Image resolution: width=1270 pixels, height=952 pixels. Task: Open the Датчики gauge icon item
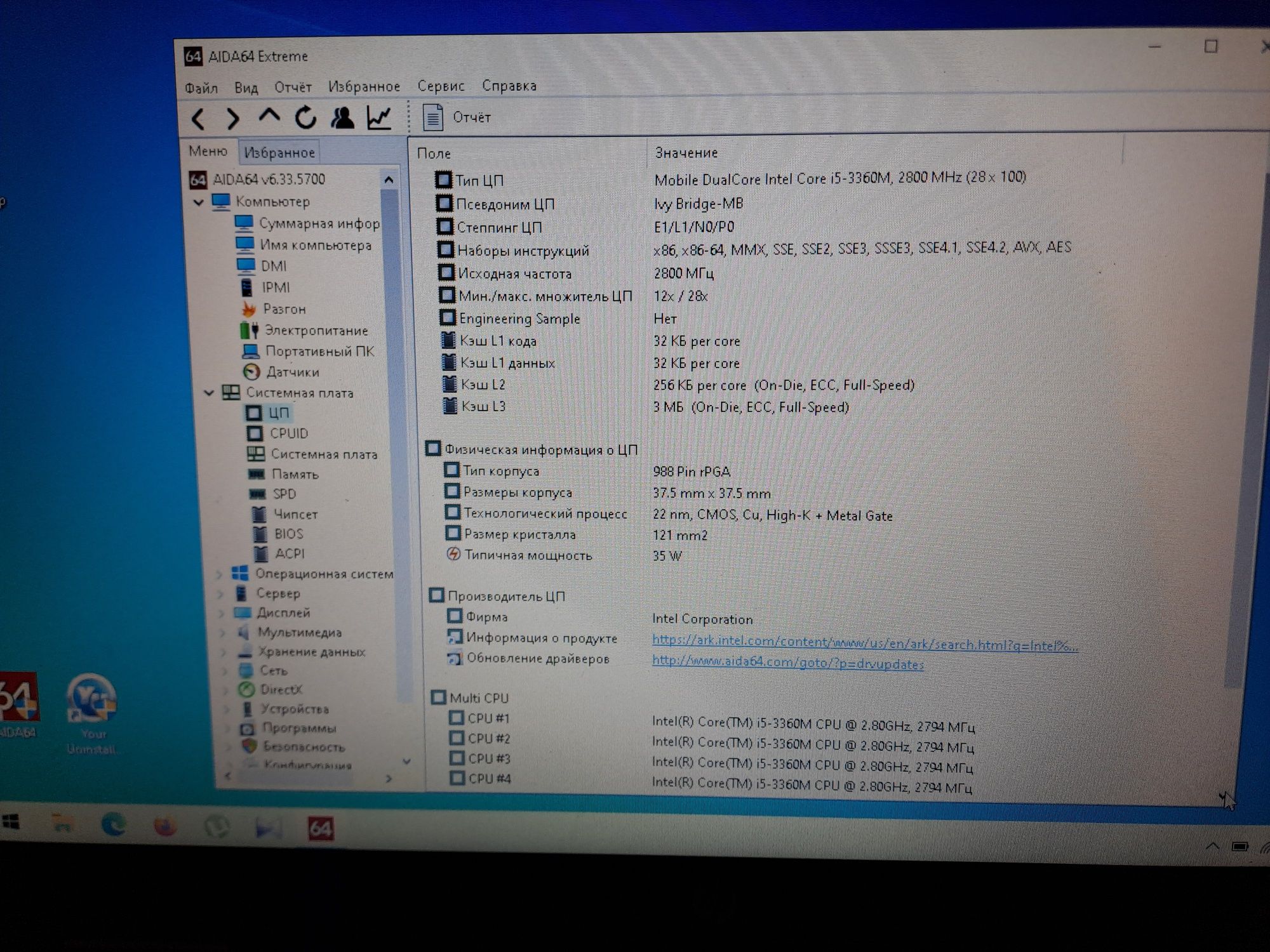coord(281,373)
